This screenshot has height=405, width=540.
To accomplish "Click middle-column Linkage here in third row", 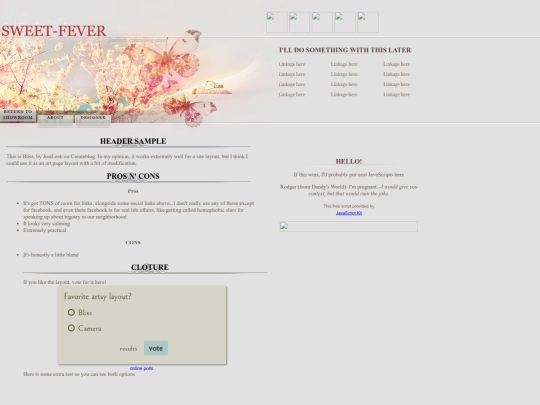I will pyautogui.click(x=344, y=84).
